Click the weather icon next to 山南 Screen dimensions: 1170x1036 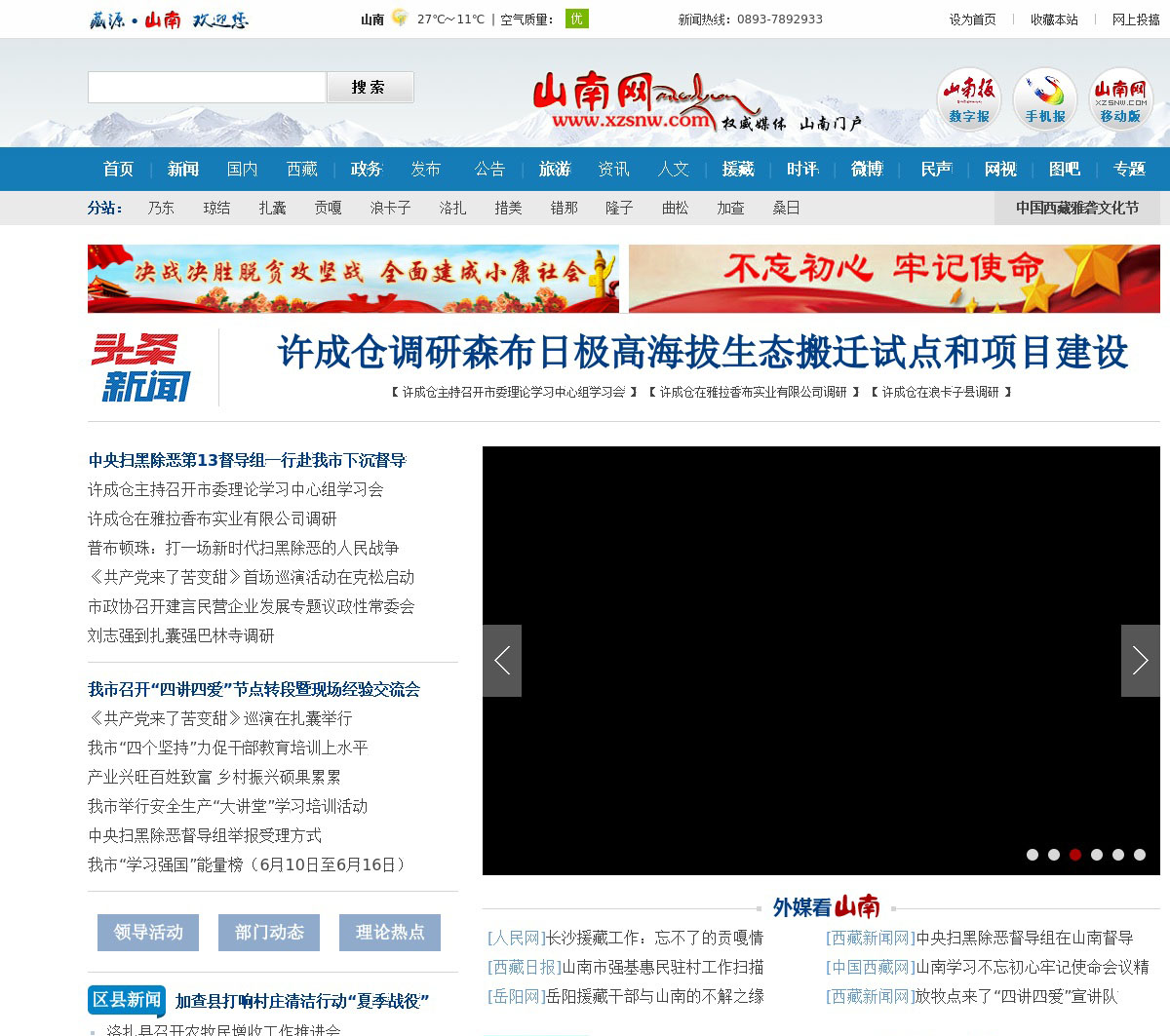point(399,18)
